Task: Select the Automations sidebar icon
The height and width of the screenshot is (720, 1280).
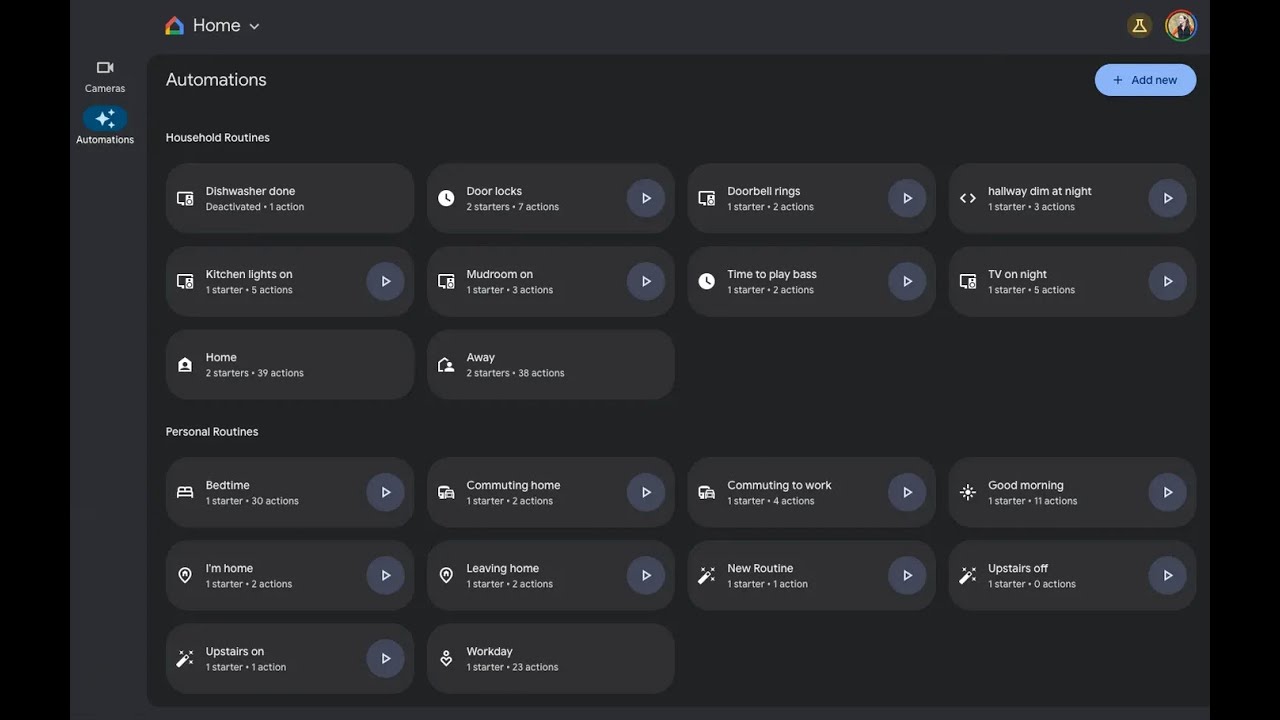Action: [105, 120]
